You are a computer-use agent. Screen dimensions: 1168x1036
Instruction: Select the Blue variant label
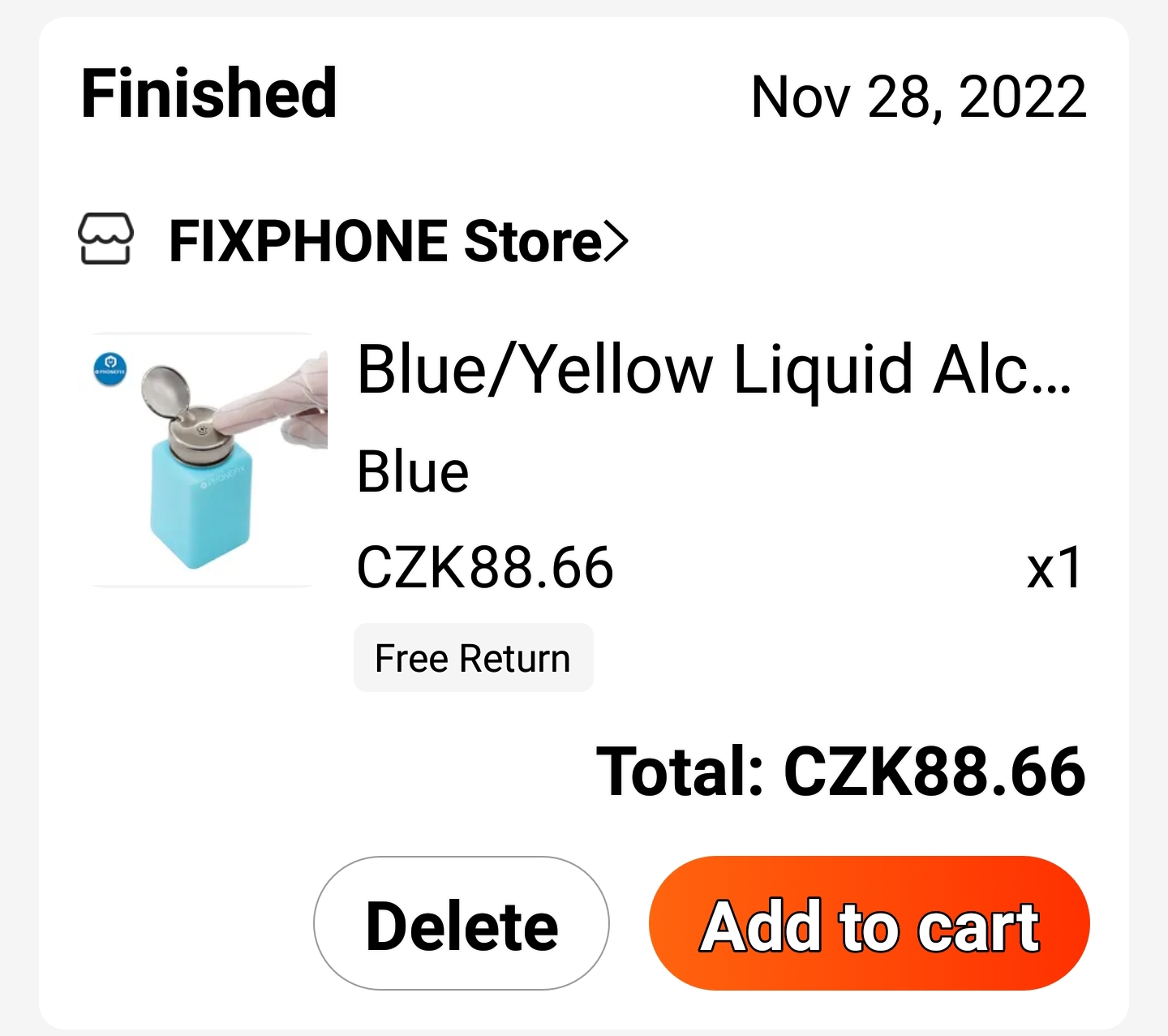pyautogui.click(x=413, y=471)
